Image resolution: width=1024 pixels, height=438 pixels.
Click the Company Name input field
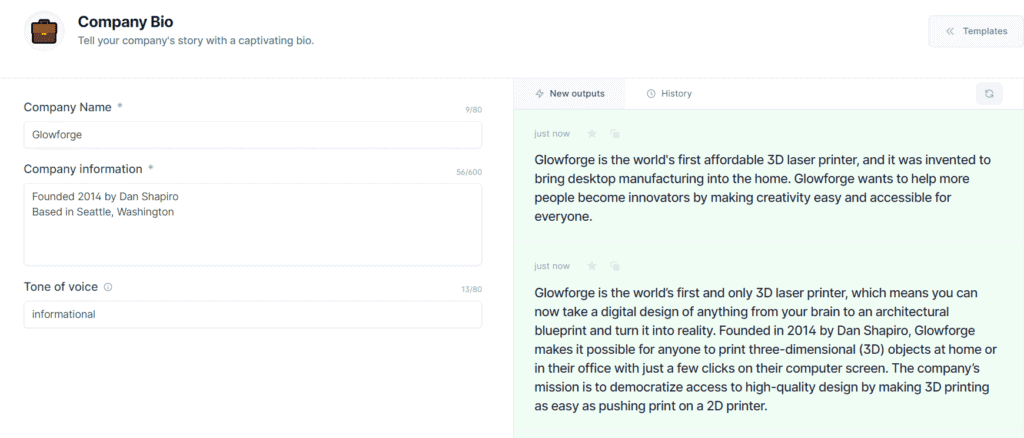point(253,135)
